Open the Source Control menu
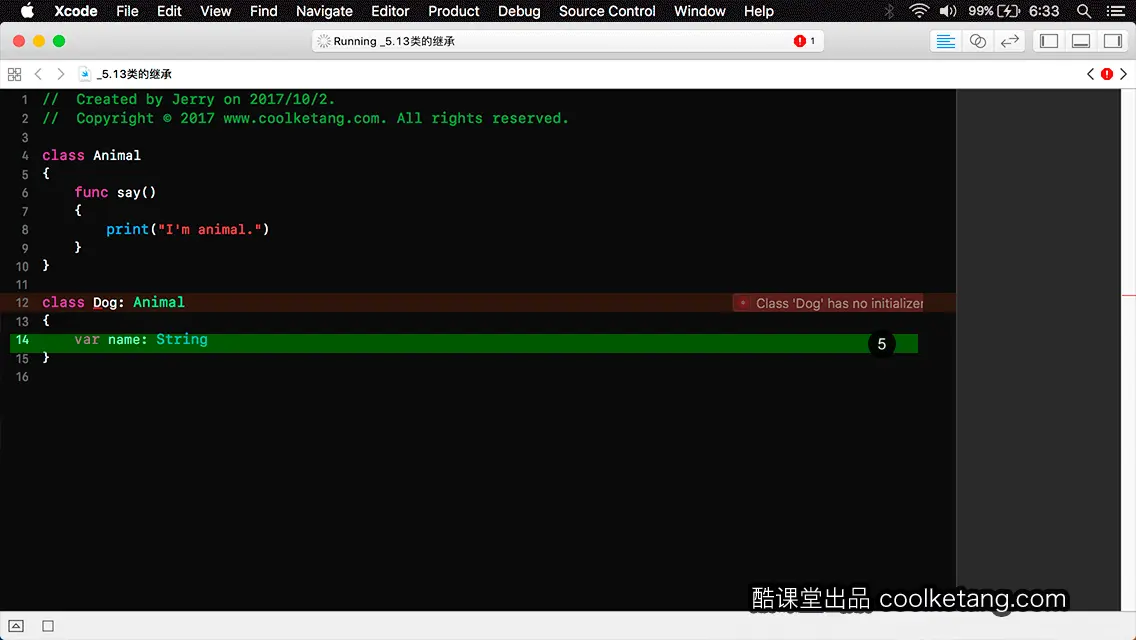Viewport: 1136px width, 640px height. point(606,11)
